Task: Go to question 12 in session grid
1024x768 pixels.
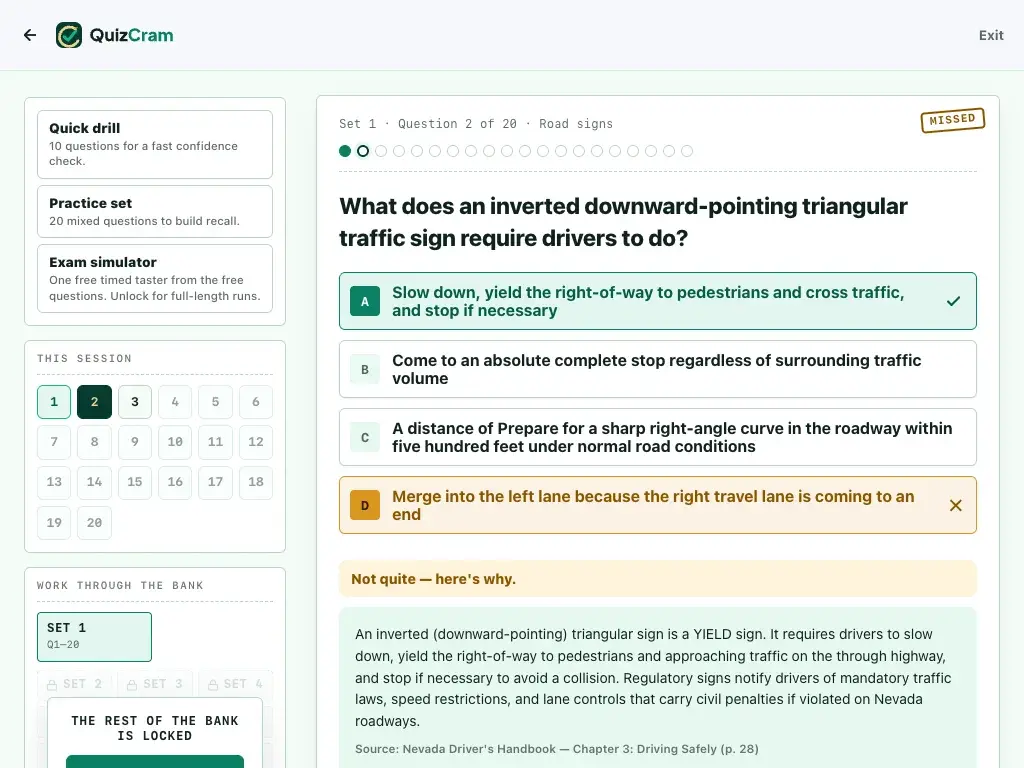Action: point(256,442)
